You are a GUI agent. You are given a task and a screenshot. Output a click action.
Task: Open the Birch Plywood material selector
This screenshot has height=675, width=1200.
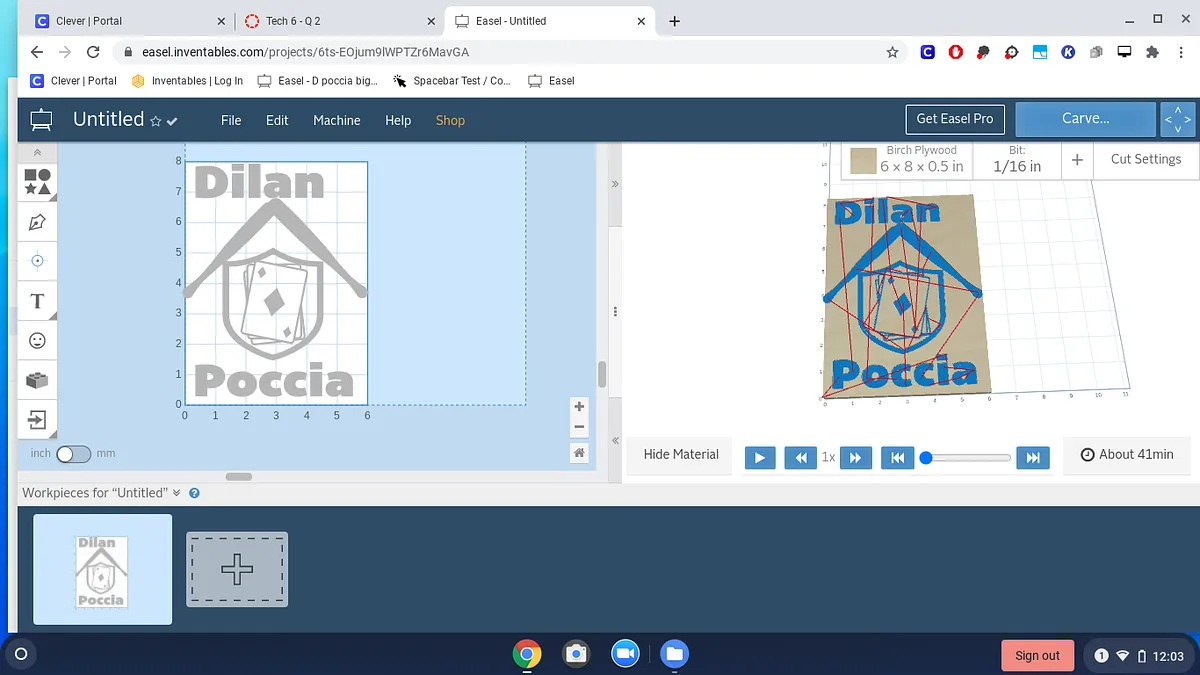[x=908, y=159]
